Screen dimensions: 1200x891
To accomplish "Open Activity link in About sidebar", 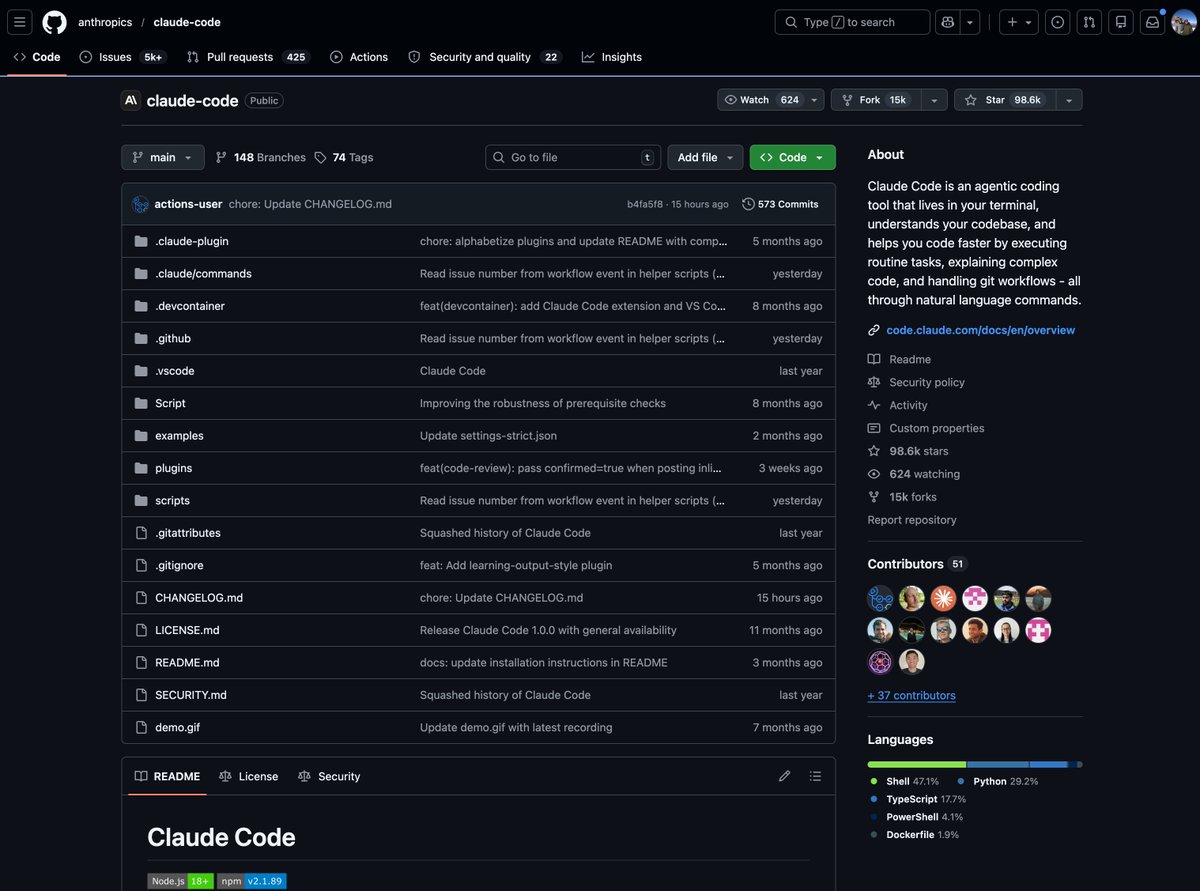I will (x=908, y=405).
